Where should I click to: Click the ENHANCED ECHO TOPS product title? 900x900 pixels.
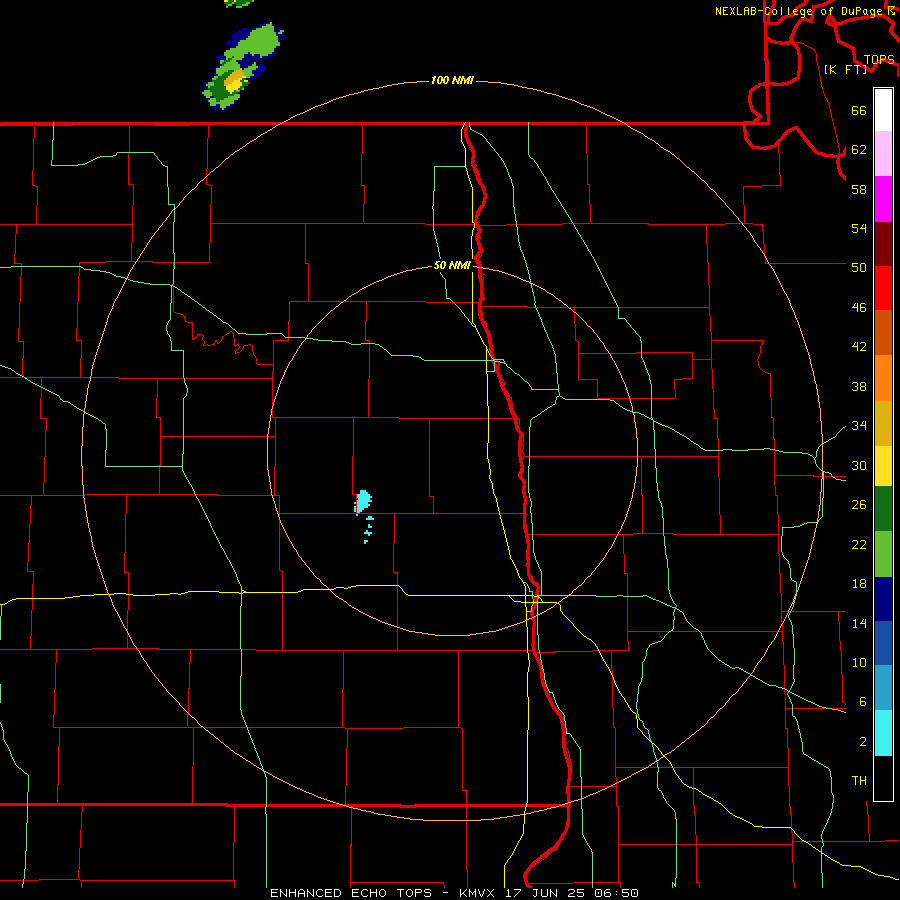tap(351, 893)
